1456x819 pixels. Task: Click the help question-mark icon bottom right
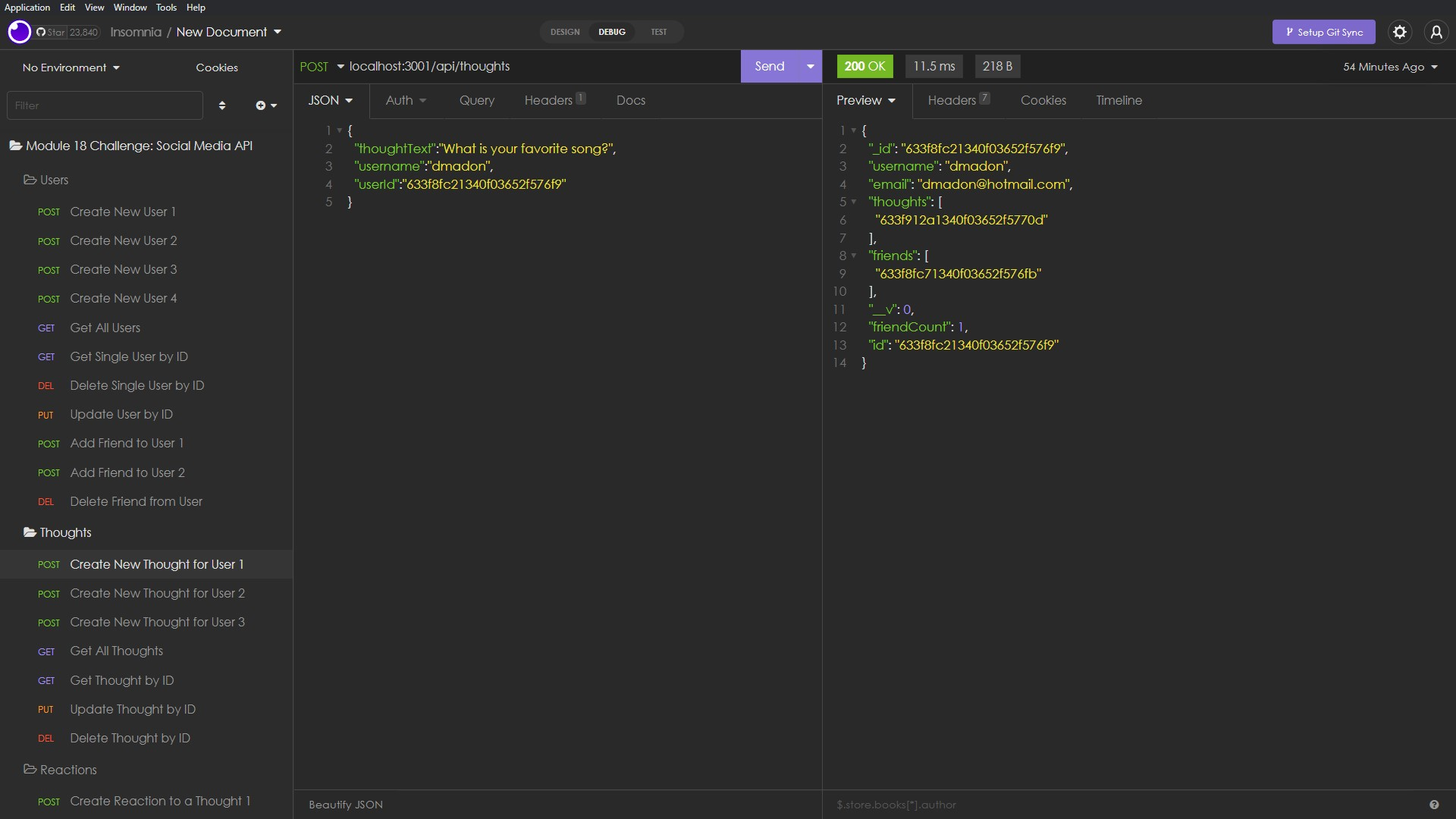(1433, 805)
